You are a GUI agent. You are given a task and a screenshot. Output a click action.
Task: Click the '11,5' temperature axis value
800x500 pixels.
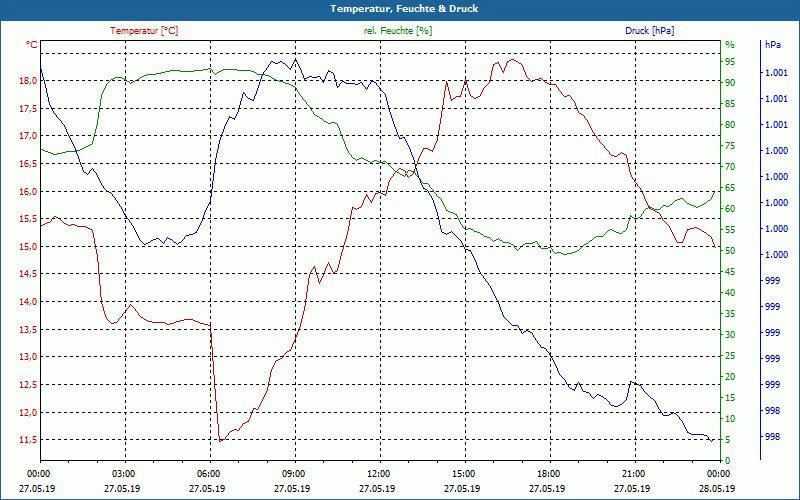click(29, 440)
